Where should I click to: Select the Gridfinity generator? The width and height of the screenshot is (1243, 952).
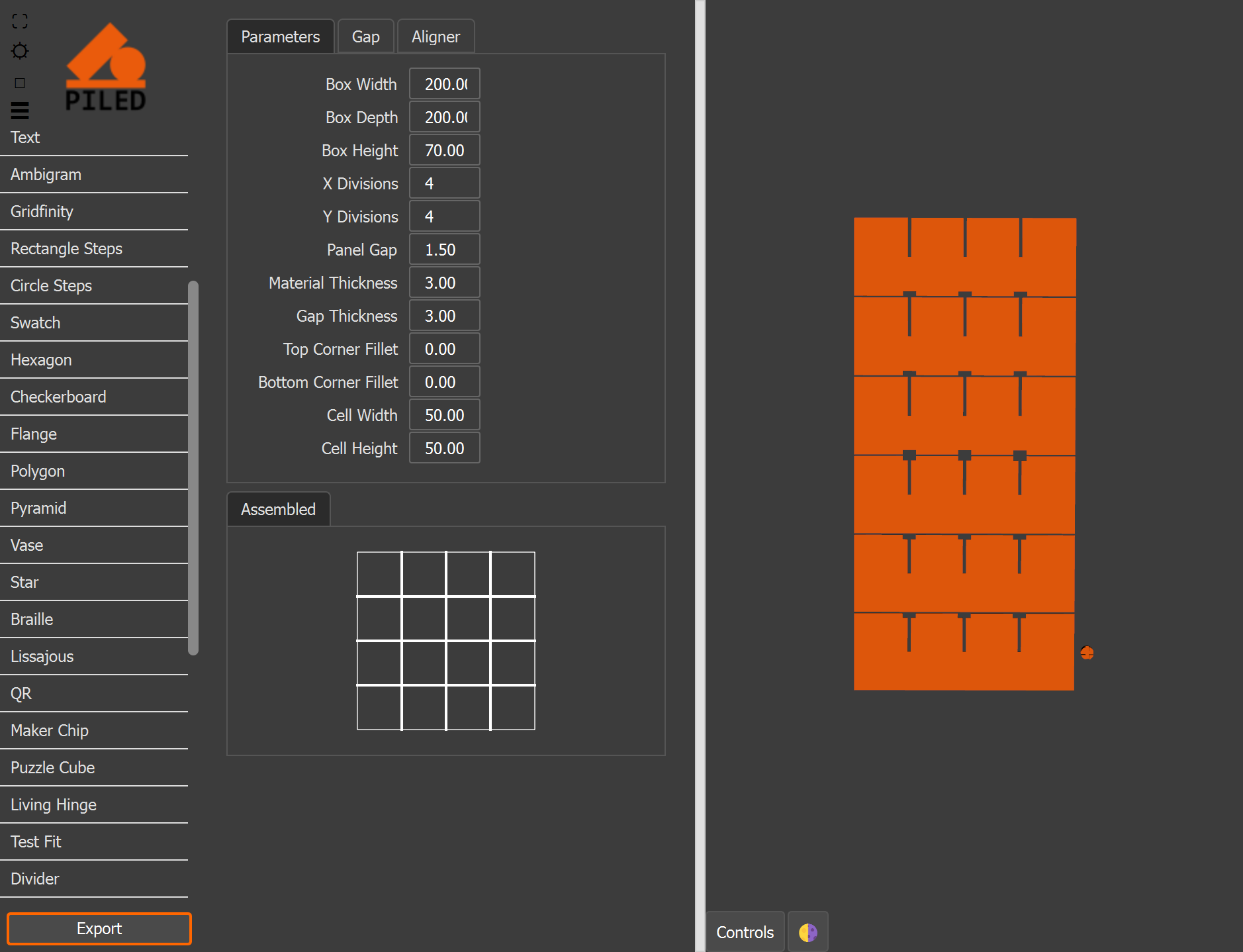94,211
